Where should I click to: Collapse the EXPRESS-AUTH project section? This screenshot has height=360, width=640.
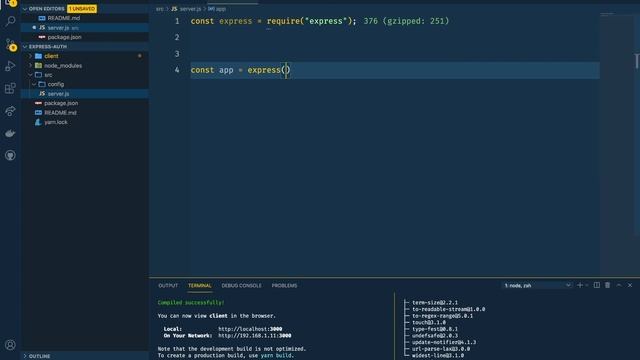pos(25,47)
